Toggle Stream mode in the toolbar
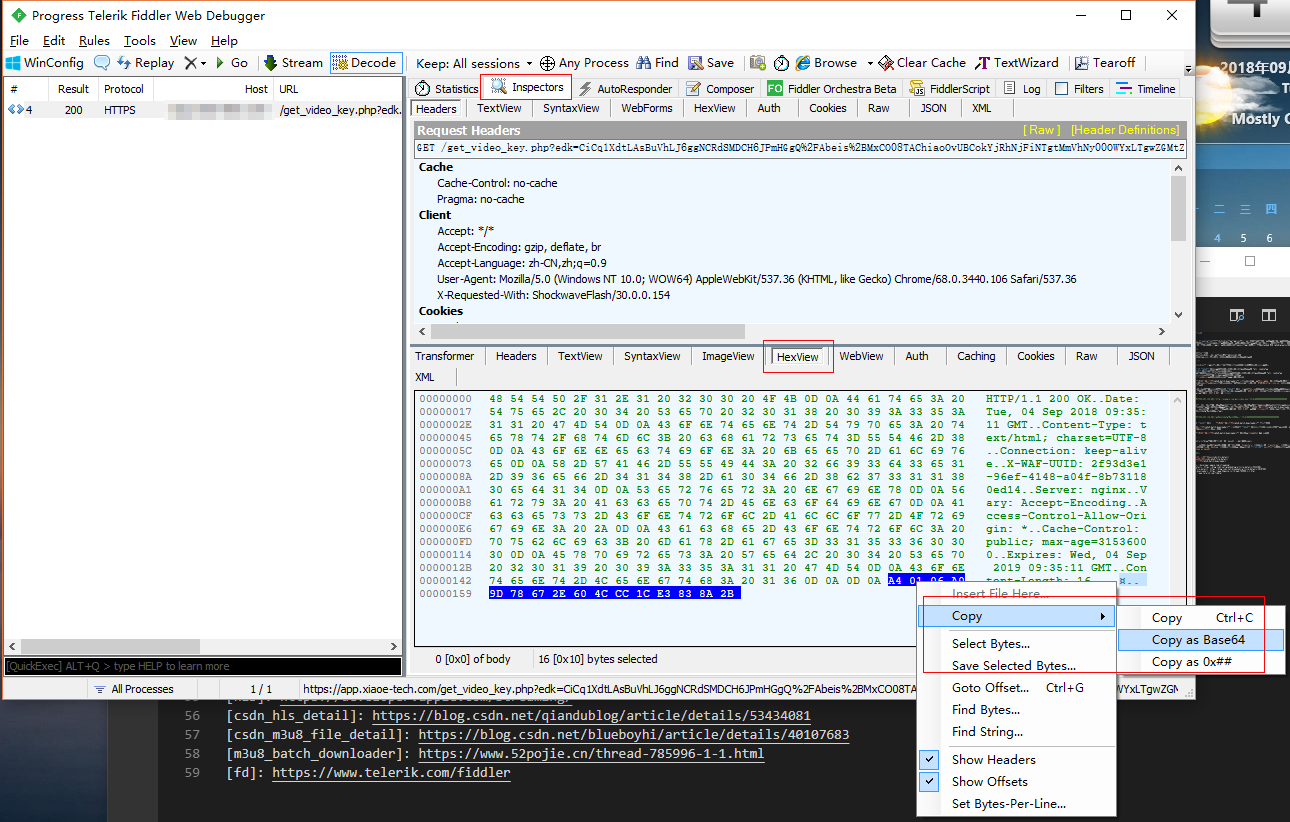Screen dimensions: 1290x822 294,62
